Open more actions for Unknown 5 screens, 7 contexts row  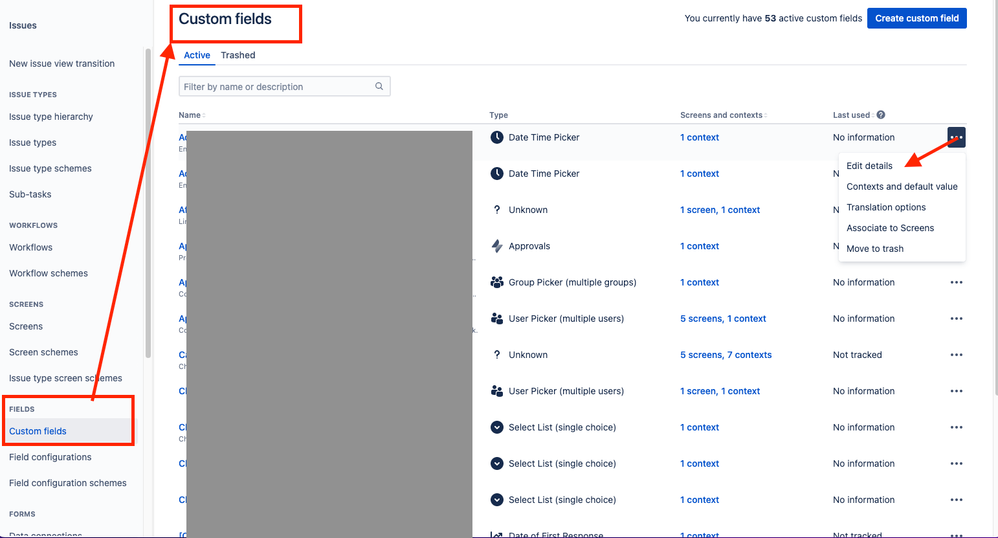click(956, 355)
